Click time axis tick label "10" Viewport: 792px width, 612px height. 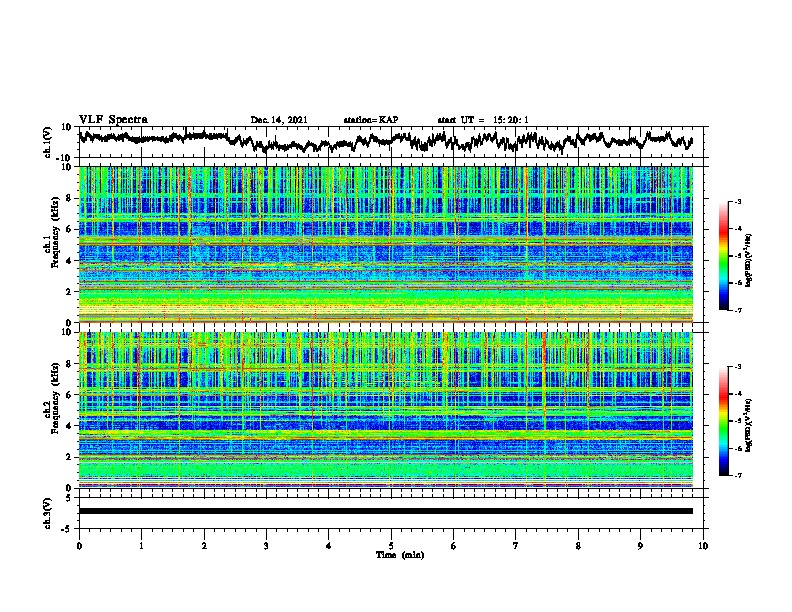(x=703, y=546)
